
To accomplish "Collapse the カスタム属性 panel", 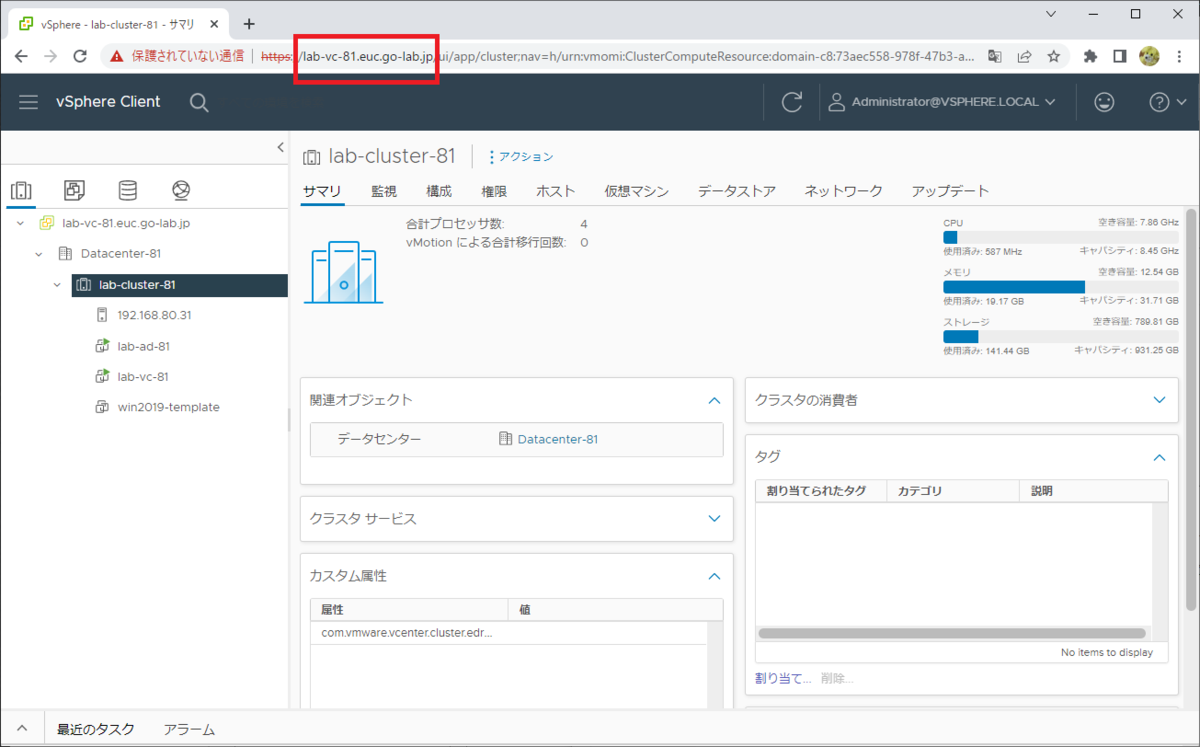I will pos(714,576).
